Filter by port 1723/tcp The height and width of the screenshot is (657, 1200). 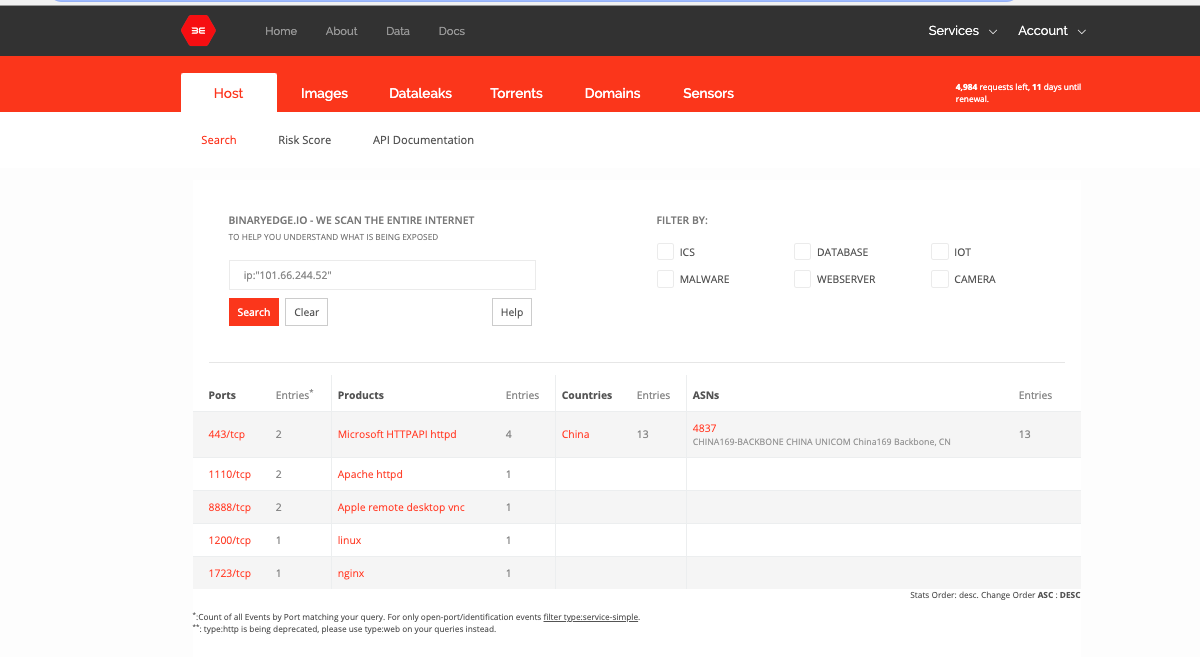(x=230, y=573)
